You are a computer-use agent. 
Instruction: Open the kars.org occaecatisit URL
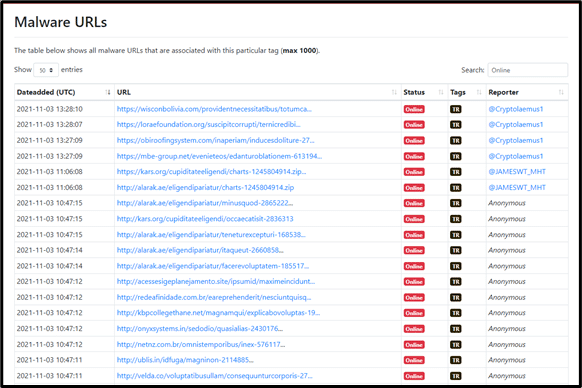coord(205,219)
